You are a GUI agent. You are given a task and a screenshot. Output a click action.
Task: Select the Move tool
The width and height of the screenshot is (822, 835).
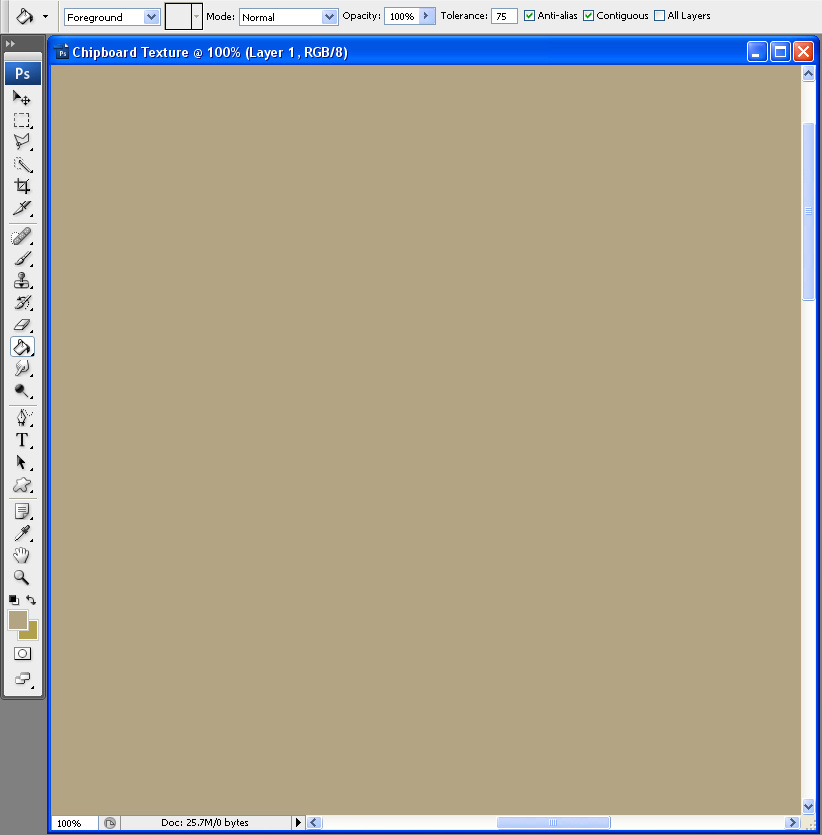pos(22,98)
